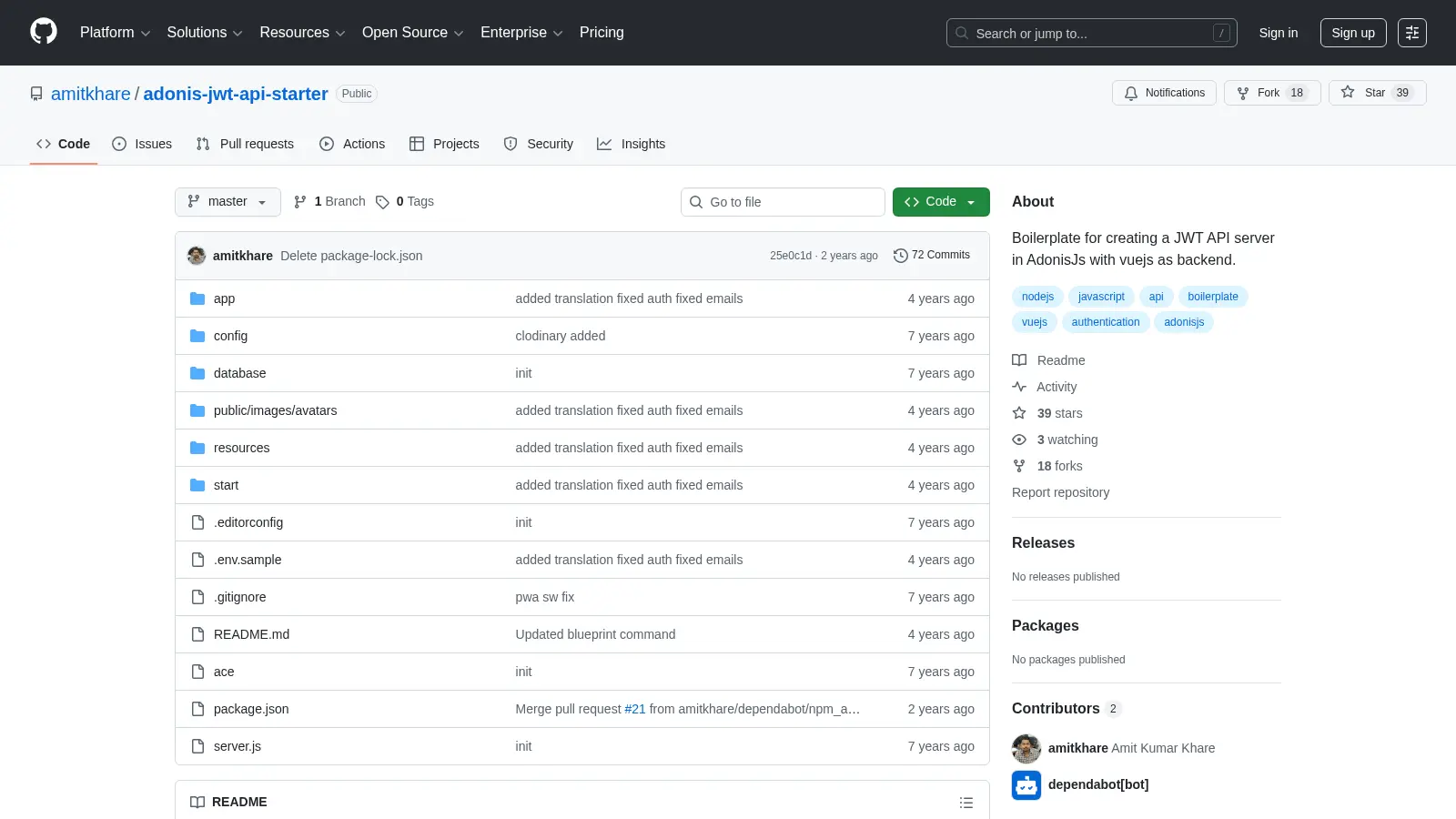This screenshot has height=819, width=1456.
Task: Expand the Open Source menu
Action: (412, 32)
